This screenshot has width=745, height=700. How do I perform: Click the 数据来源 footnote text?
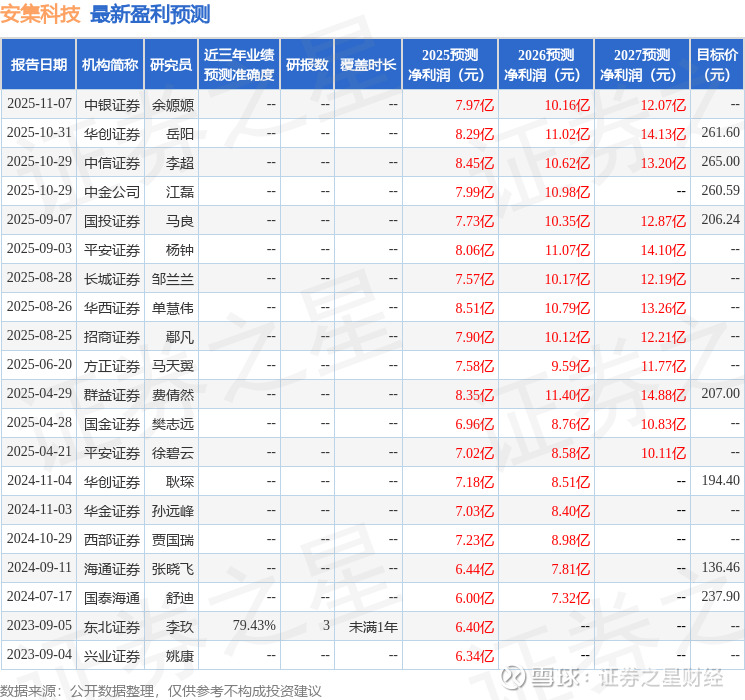(161, 690)
